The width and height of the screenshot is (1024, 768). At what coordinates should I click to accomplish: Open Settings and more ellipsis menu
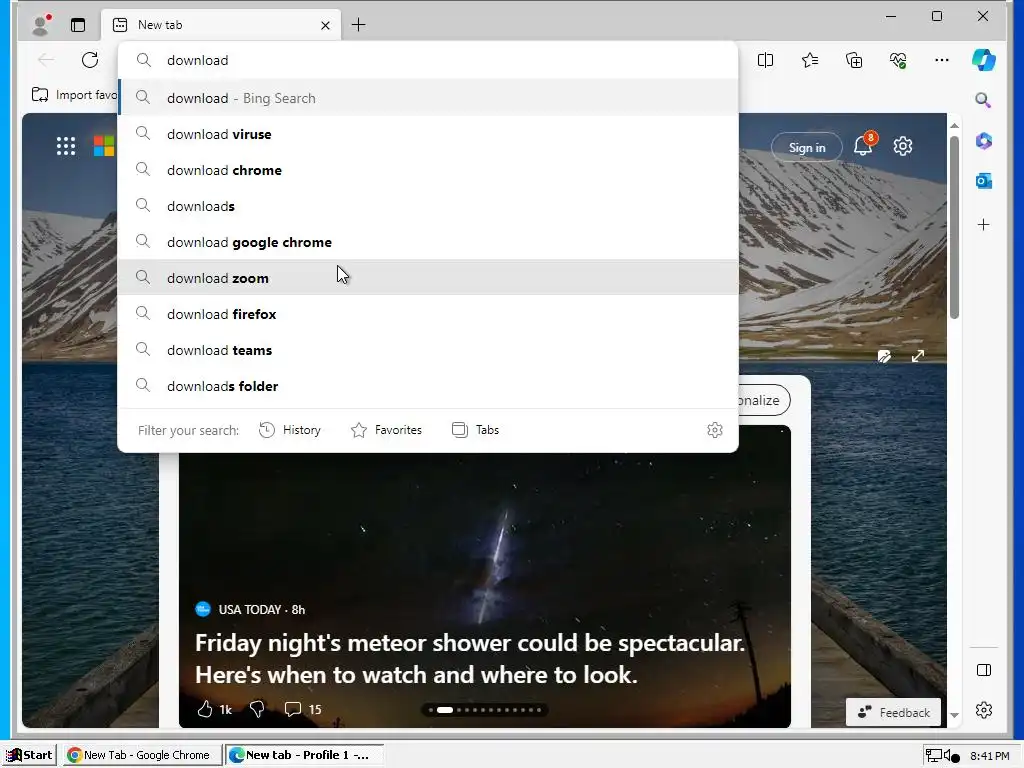click(942, 60)
